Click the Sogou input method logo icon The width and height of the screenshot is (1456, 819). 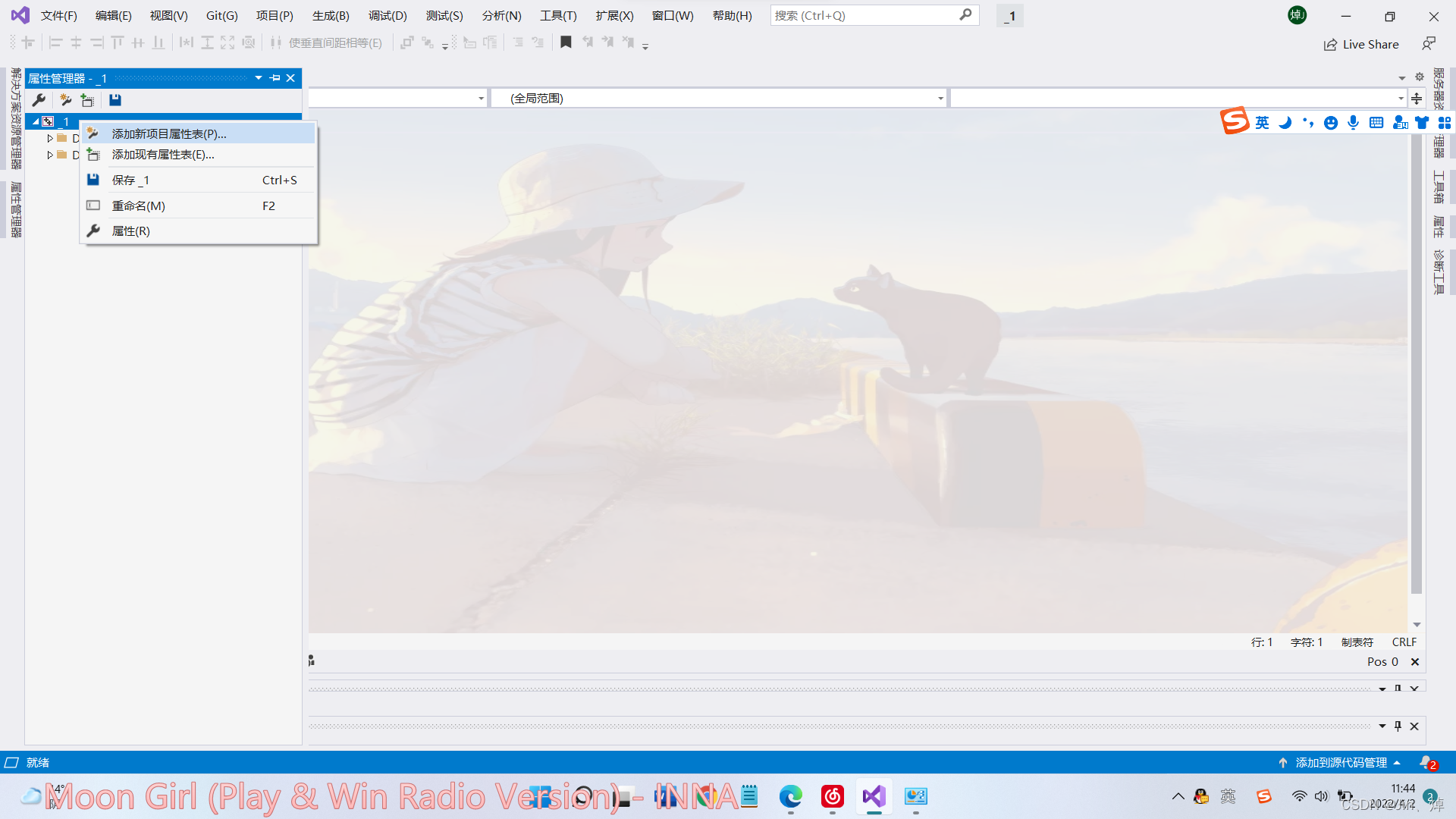tap(1234, 121)
